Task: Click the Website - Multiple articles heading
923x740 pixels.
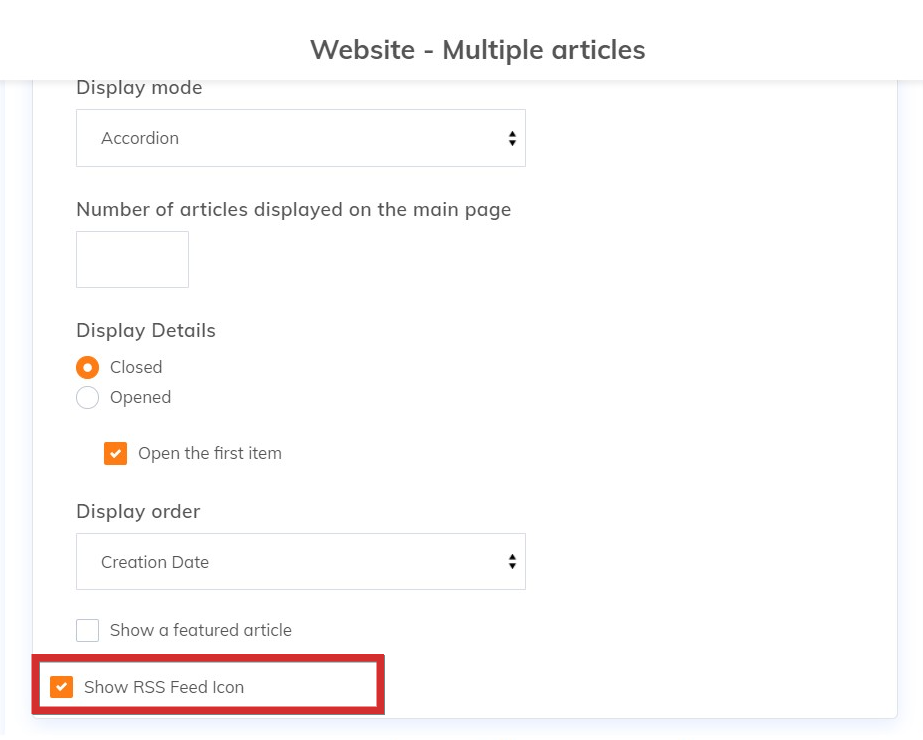Action: pyautogui.click(x=477, y=49)
